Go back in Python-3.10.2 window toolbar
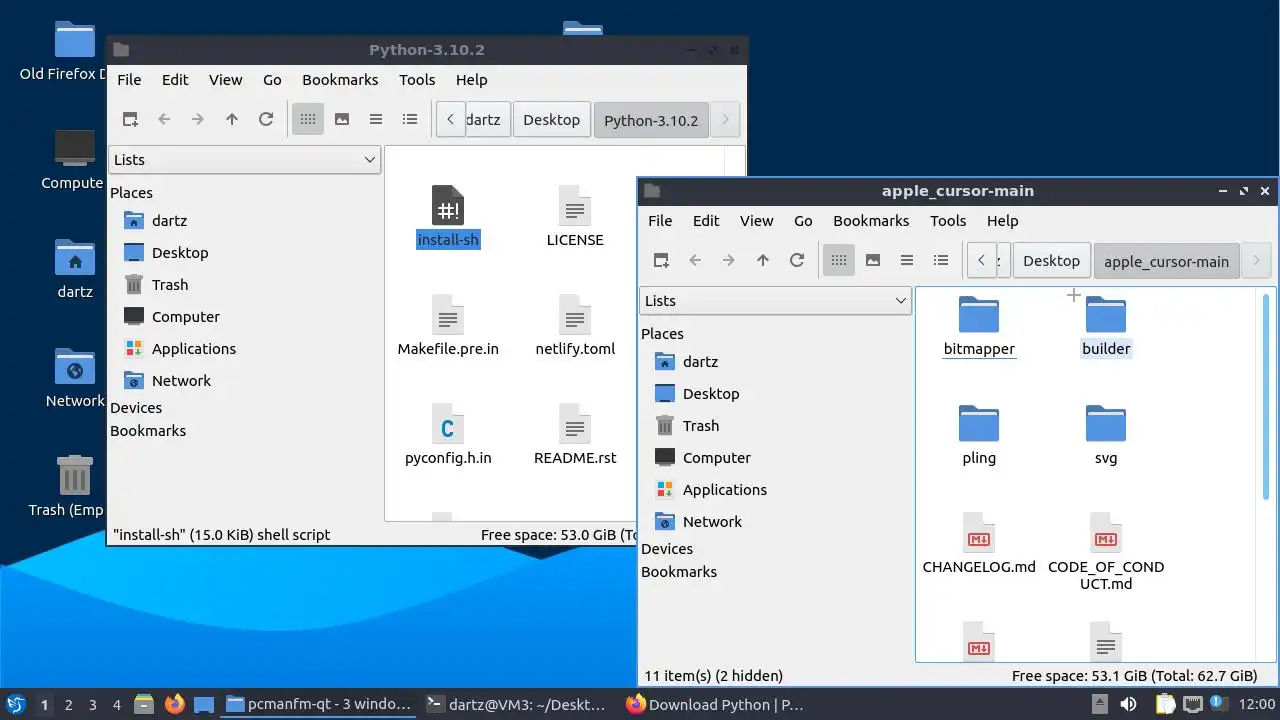The height and width of the screenshot is (720, 1280). (164, 119)
